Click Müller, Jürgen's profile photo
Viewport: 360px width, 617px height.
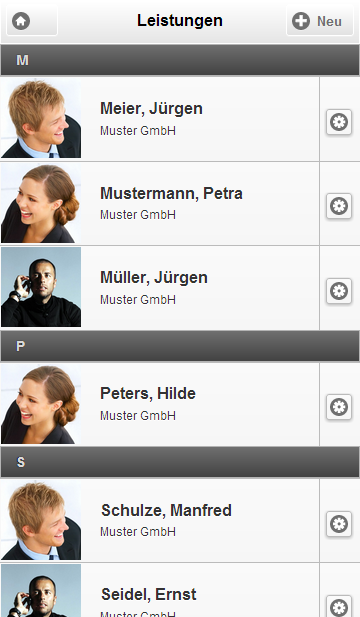(x=41, y=287)
